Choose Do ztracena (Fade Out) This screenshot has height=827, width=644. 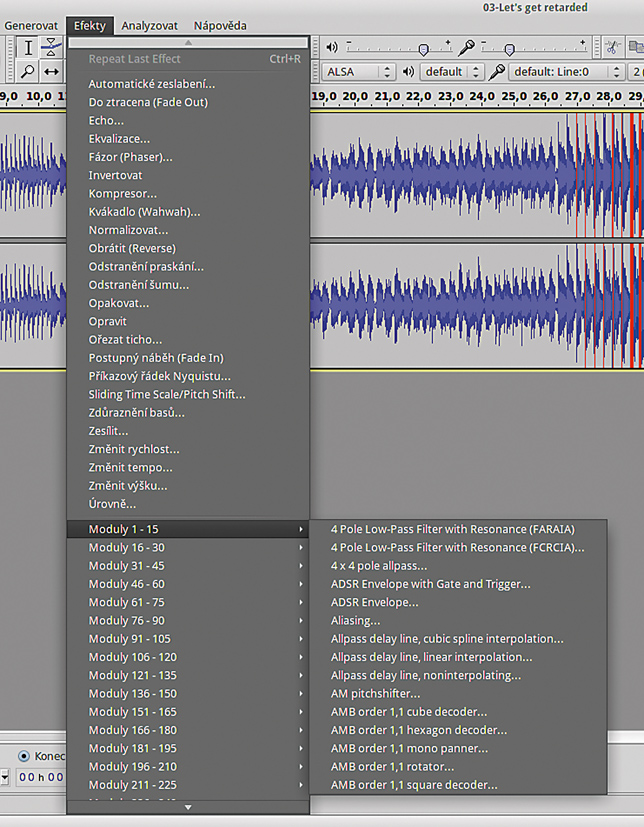(188, 102)
